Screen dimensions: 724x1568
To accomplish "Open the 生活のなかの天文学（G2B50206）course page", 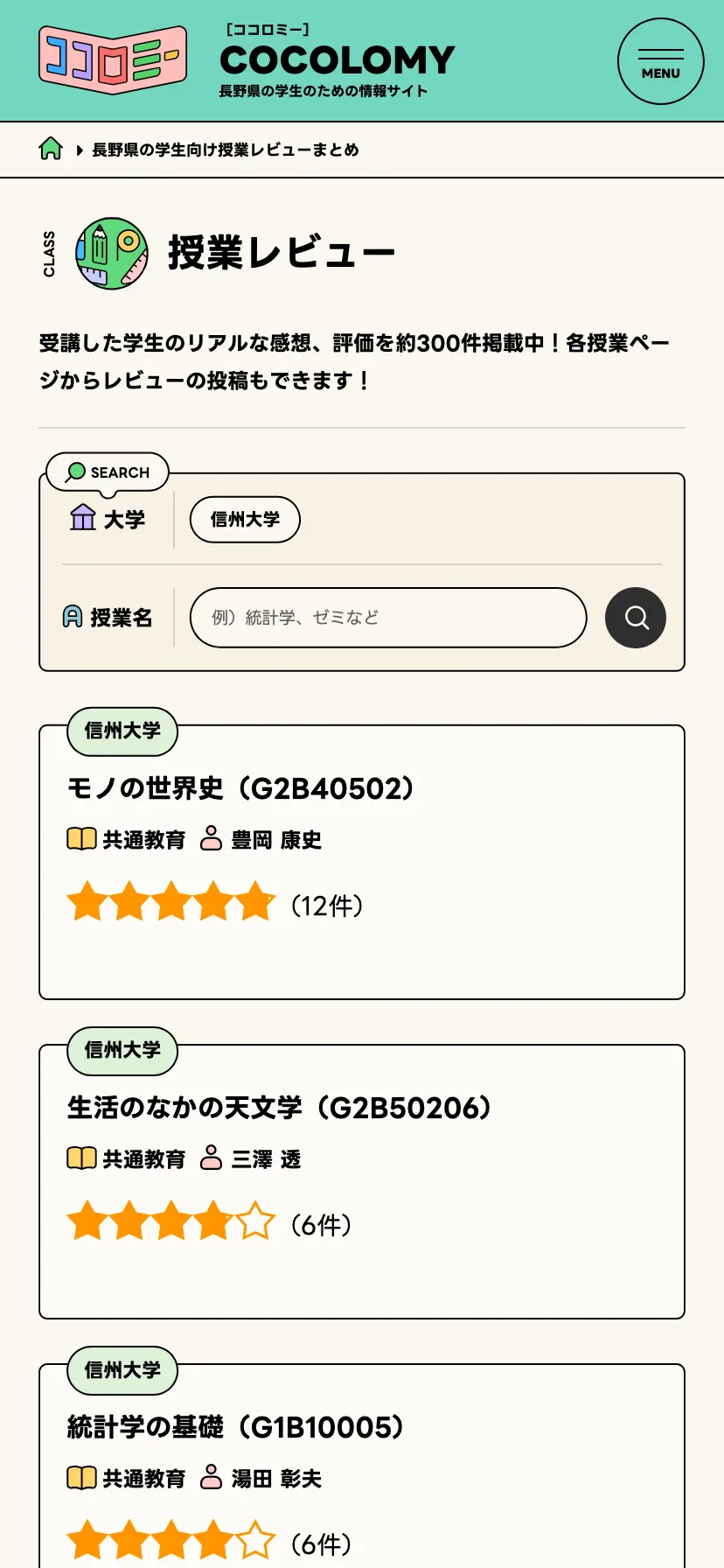I will (x=280, y=1106).
